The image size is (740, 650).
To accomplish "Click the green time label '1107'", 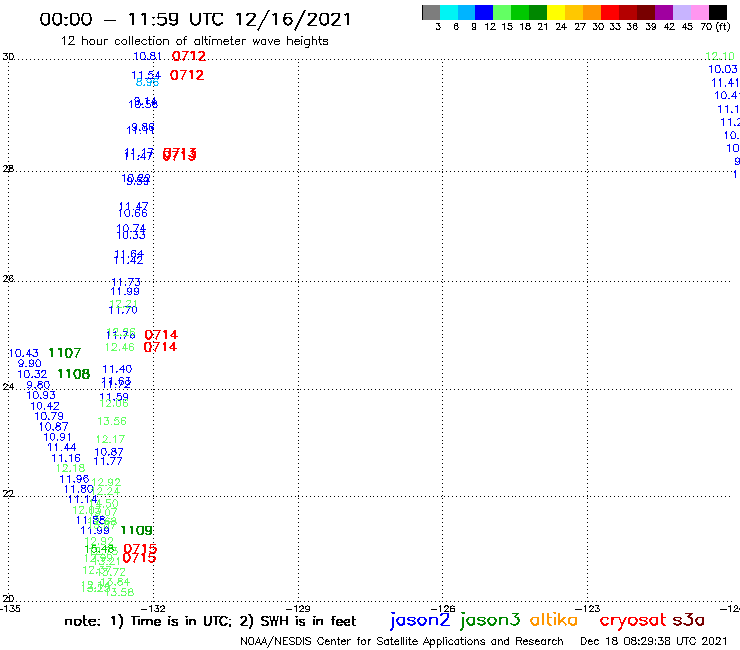I will click(x=65, y=353).
